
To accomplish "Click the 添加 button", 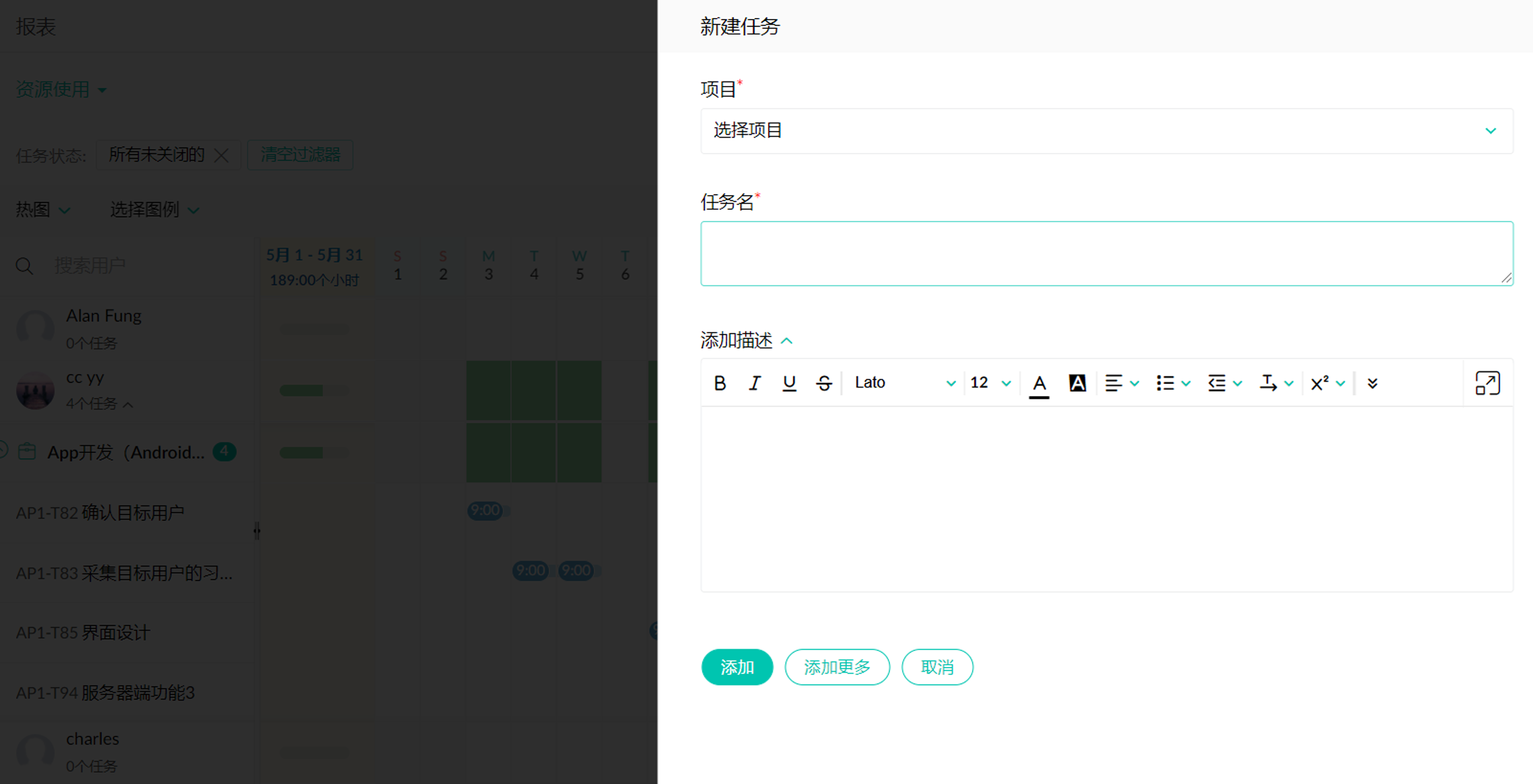I will [737, 667].
